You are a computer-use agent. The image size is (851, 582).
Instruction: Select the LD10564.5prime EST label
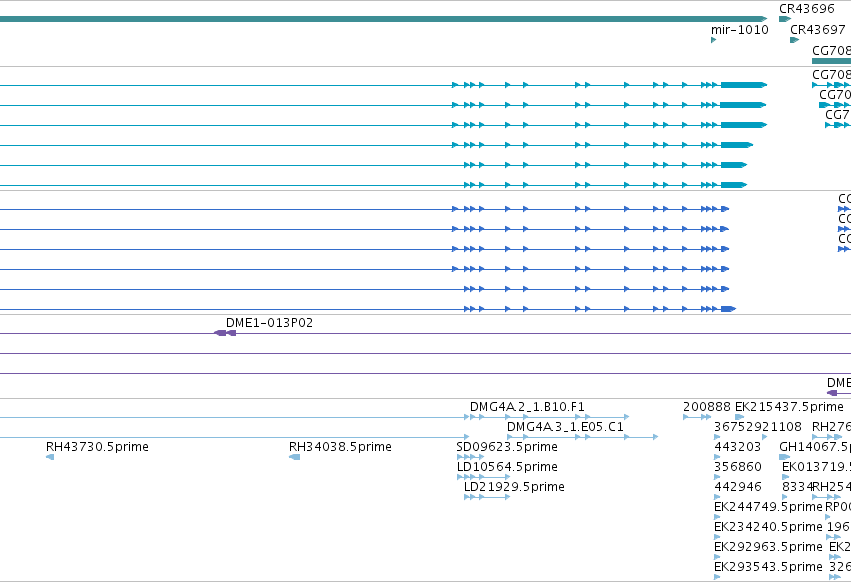point(507,467)
